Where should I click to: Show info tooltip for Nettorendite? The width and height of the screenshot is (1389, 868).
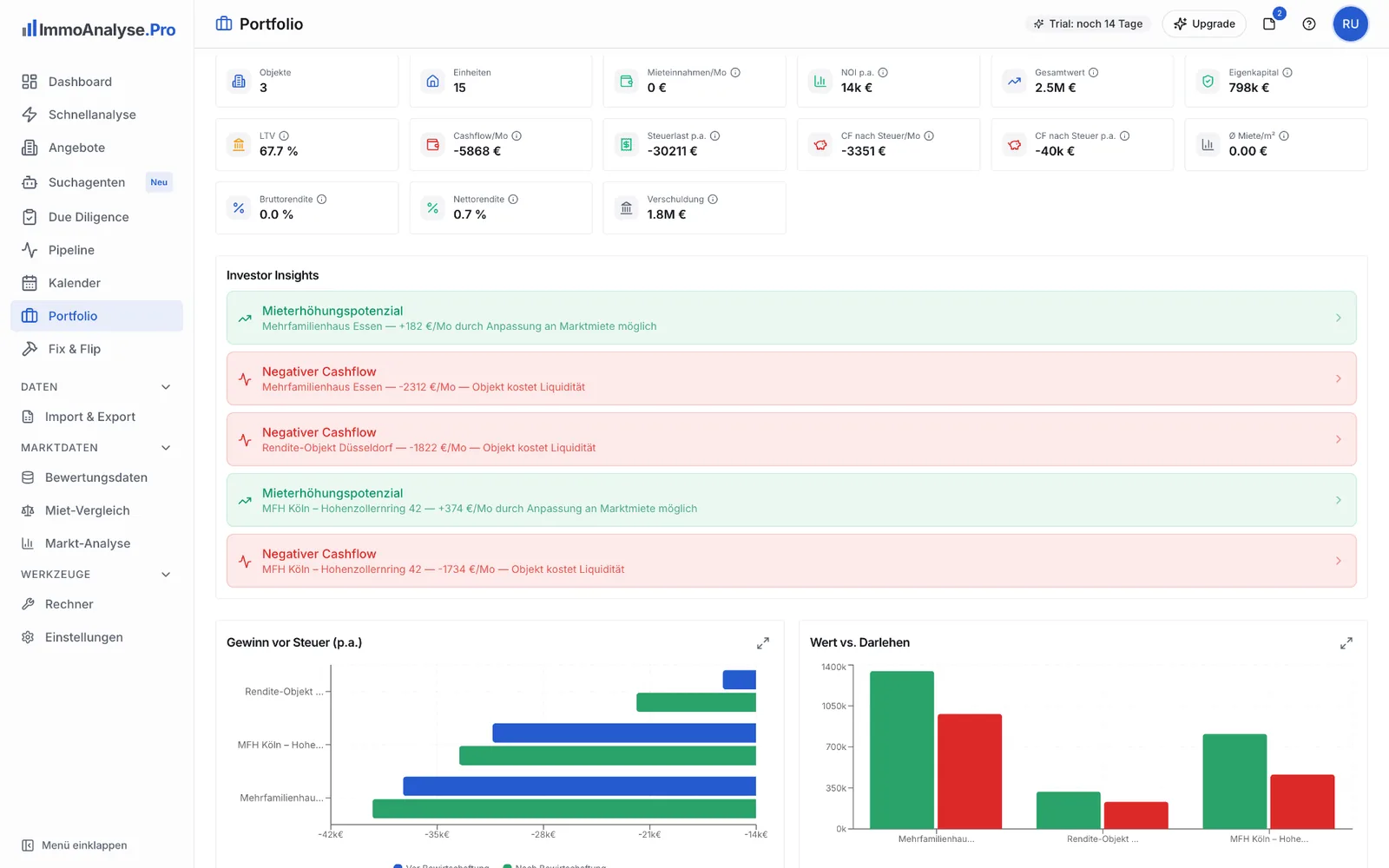513,200
